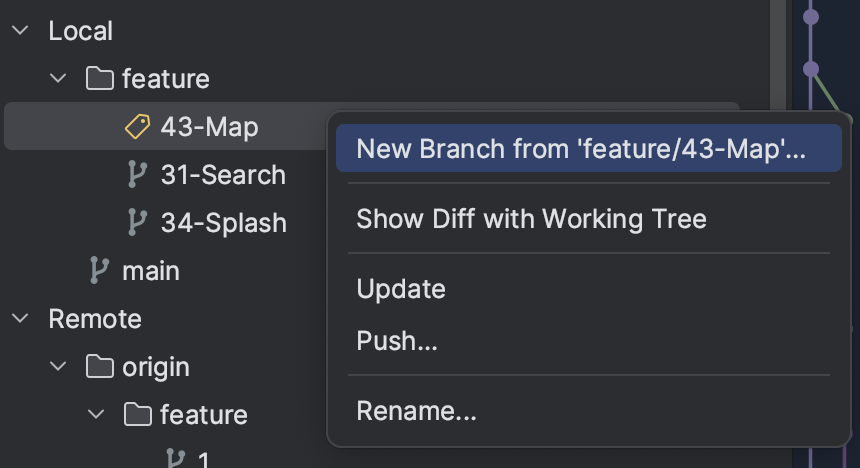Collapse the Remote branches group
The width and height of the screenshot is (860, 468).
tap(20, 318)
